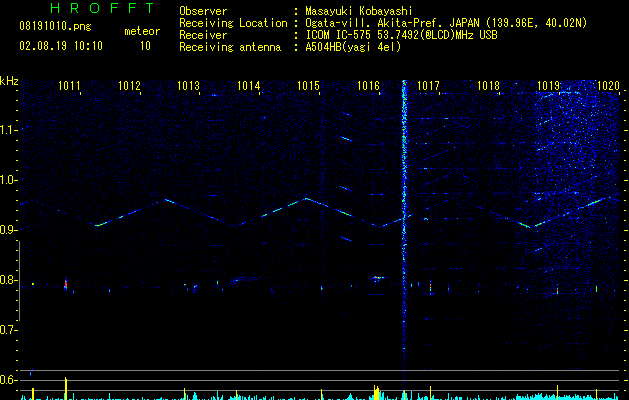The height and width of the screenshot is (400, 629).
Task: Click the 0.9 kHz frequency label
Action: (8, 230)
